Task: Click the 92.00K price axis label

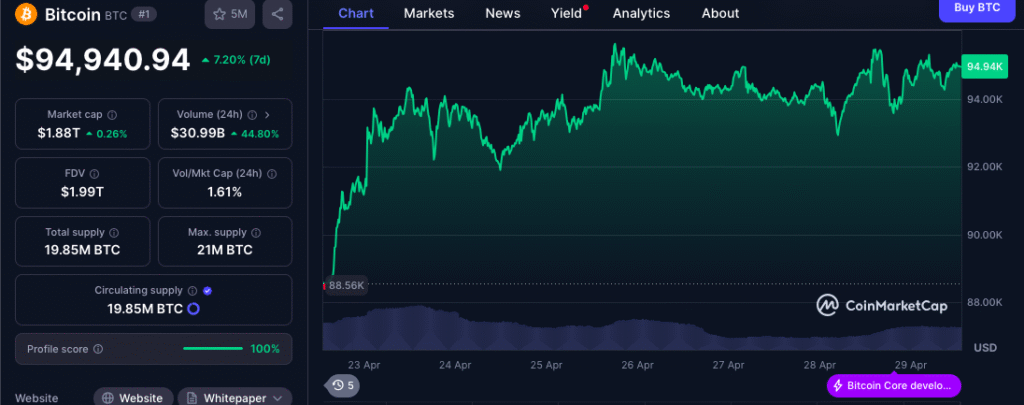Action: [984, 167]
